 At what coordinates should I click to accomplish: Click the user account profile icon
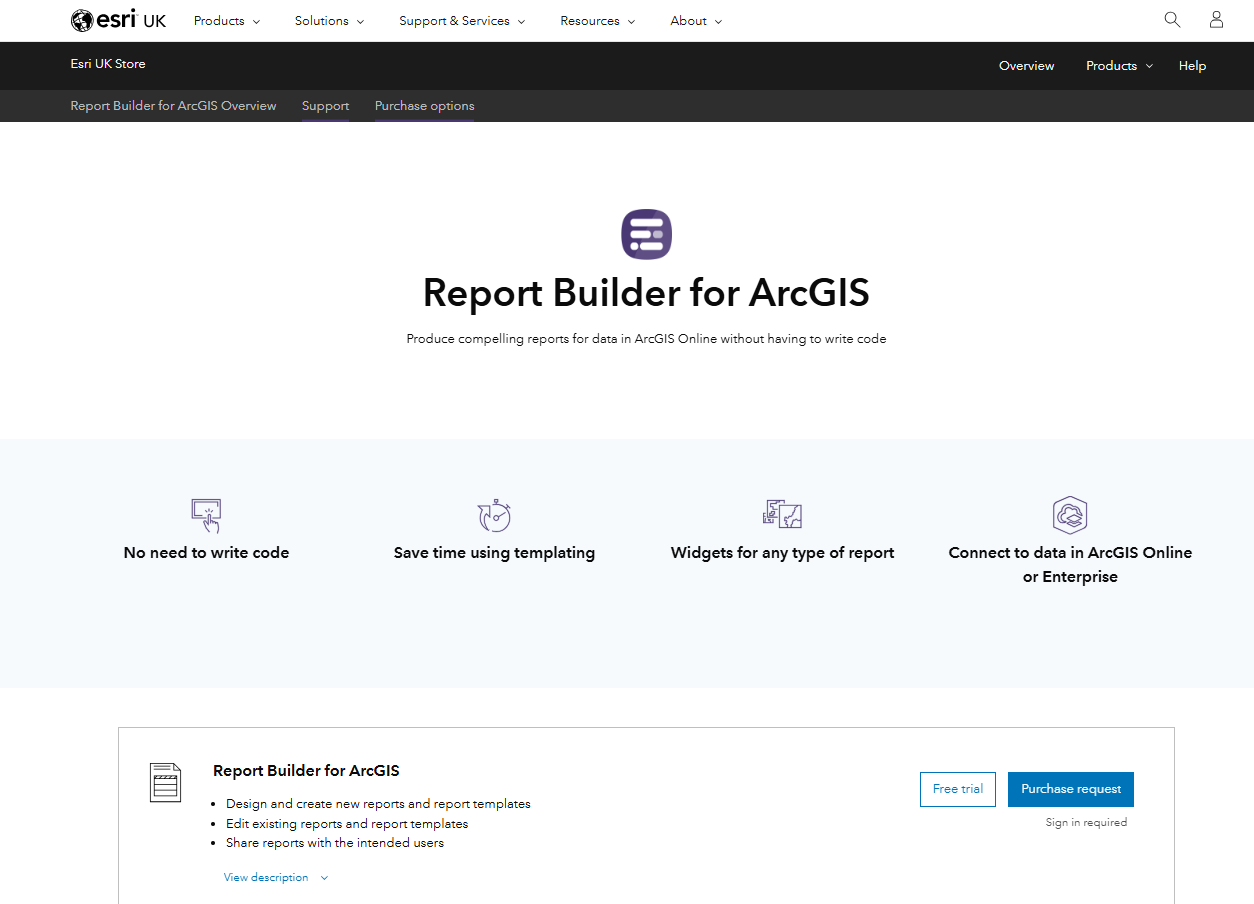tap(1216, 20)
